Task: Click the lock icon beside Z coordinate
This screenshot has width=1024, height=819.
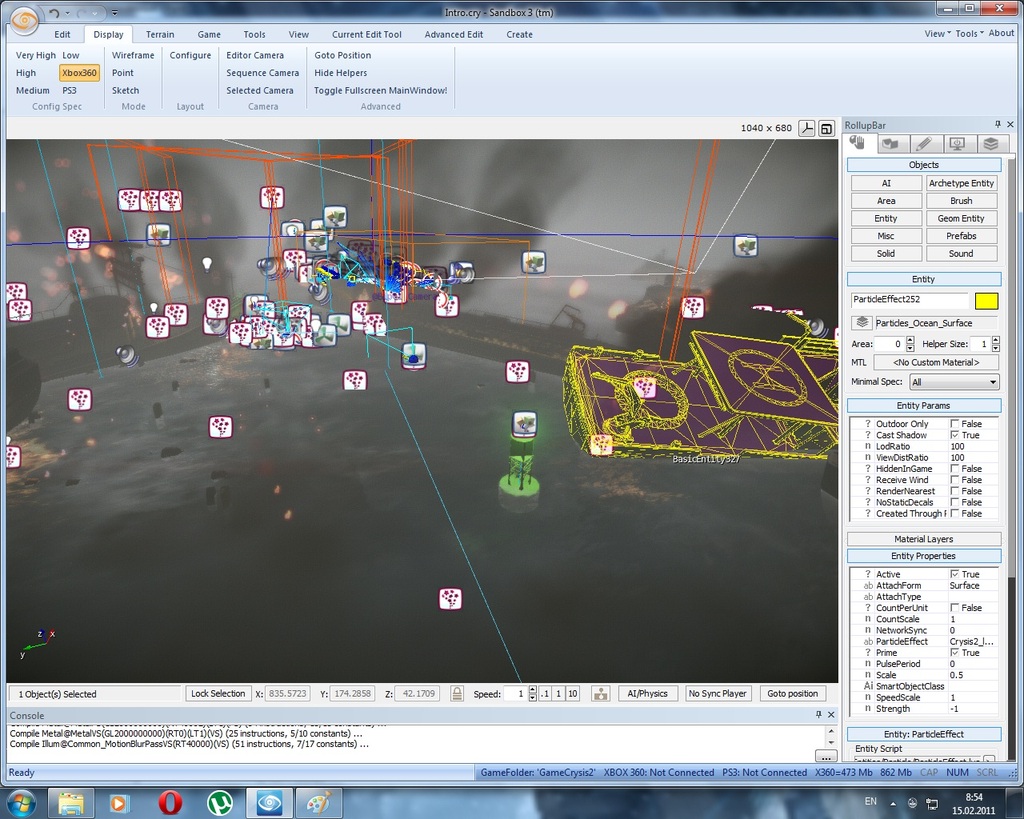Action: point(457,694)
